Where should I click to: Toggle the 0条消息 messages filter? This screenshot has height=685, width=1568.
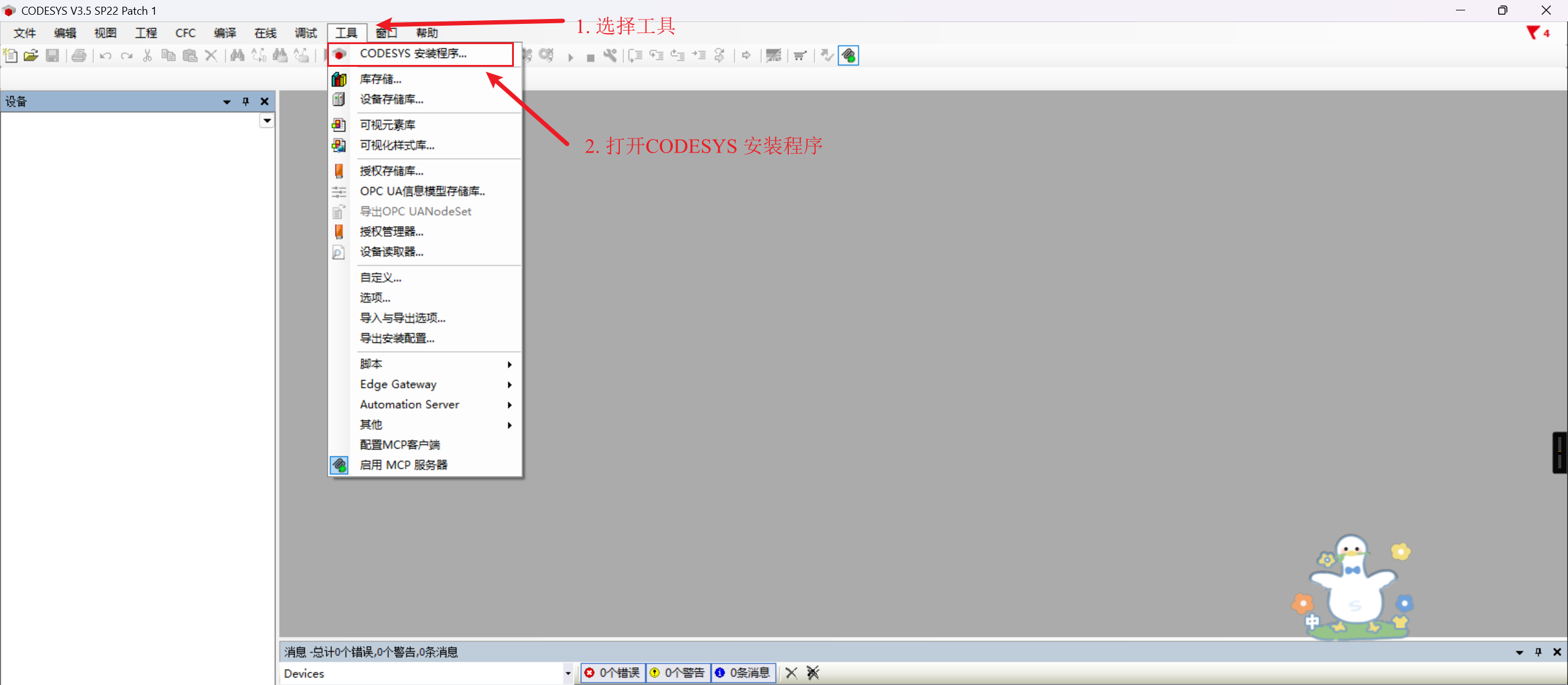pos(744,673)
